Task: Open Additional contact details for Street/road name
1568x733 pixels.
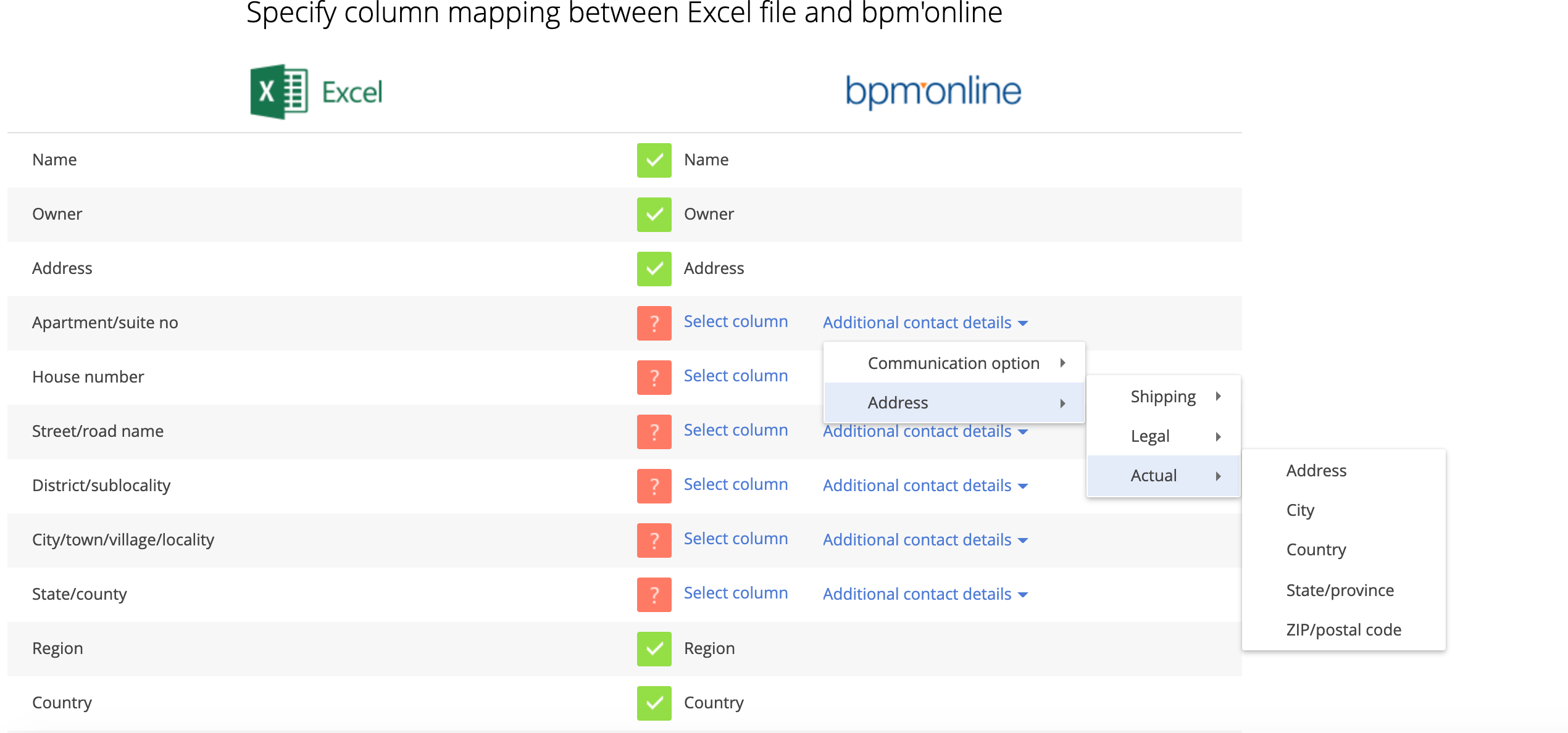Action: point(925,431)
